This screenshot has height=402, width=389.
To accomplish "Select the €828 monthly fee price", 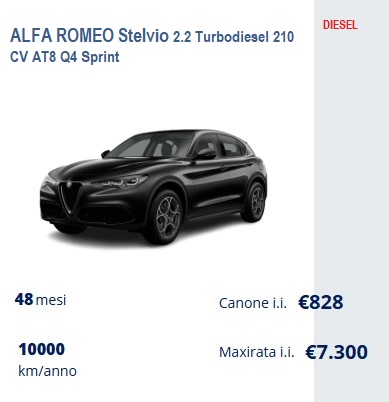I will (321, 302).
